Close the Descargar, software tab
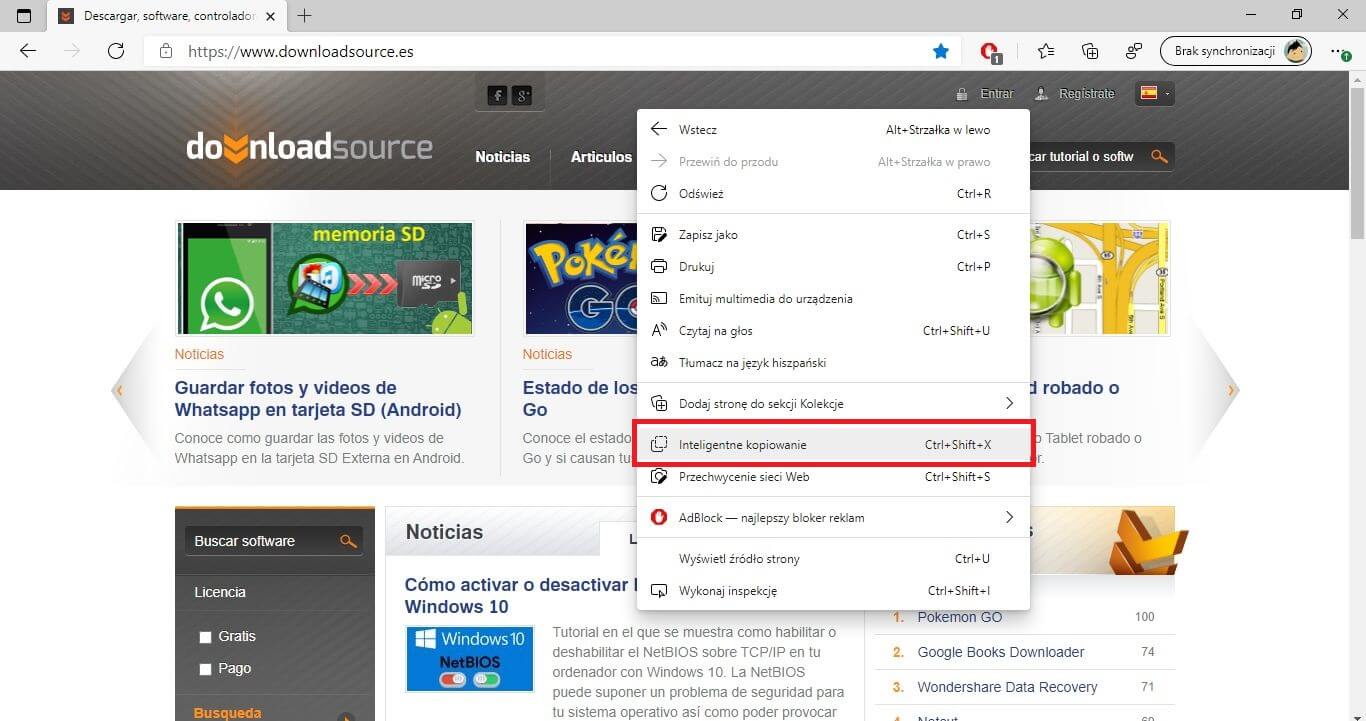This screenshot has width=1366, height=721. pyautogui.click(x=271, y=16)
